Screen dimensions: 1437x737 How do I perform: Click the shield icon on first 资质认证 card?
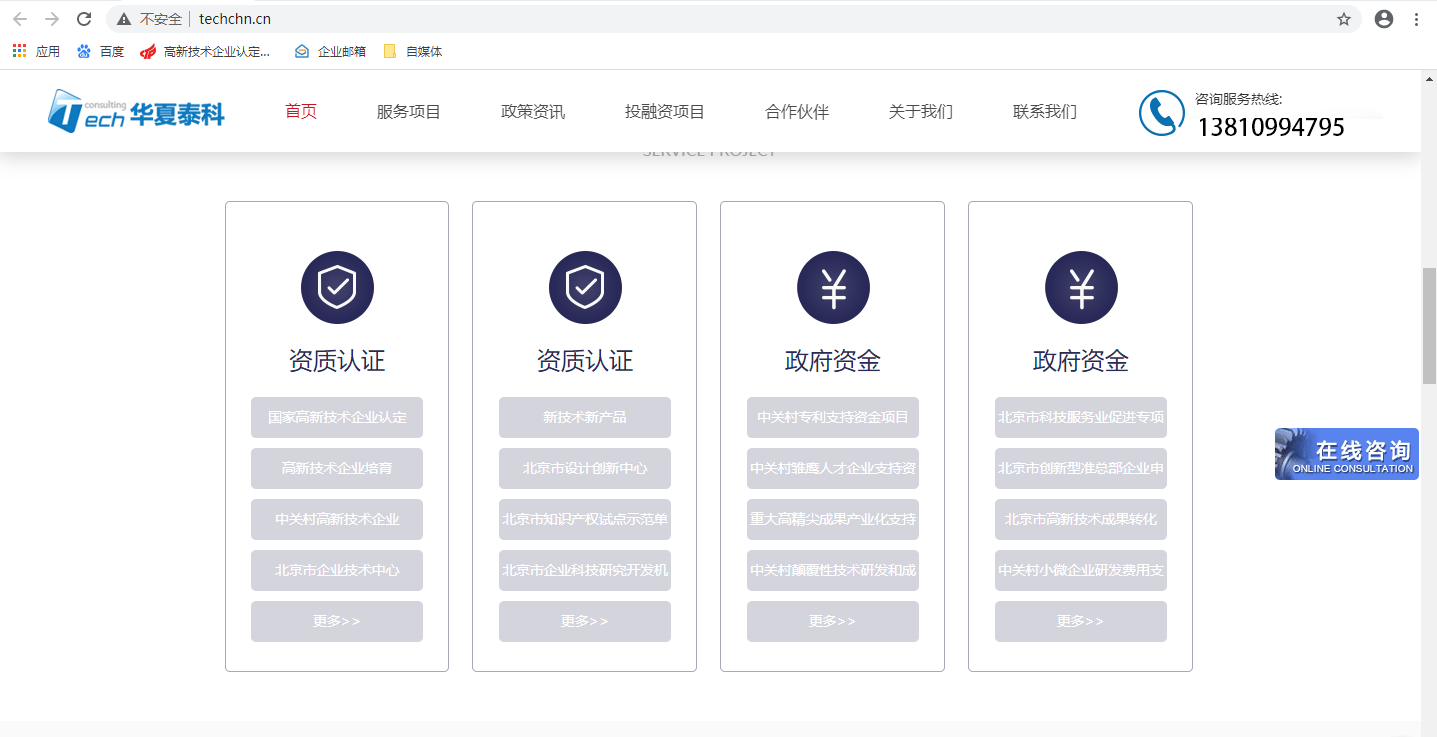337,287
